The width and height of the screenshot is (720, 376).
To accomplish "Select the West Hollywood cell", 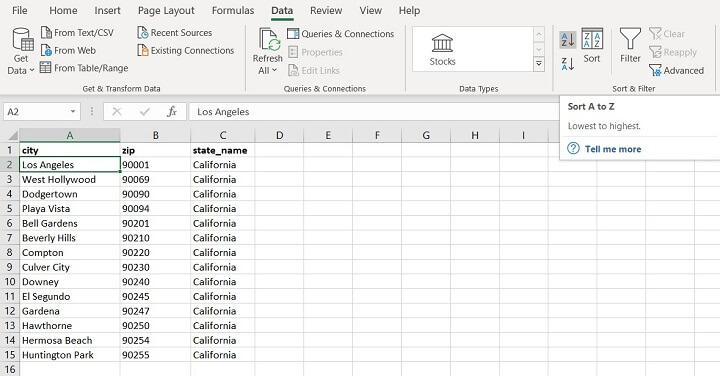I will pyautogui.click(x=70, y=180).
